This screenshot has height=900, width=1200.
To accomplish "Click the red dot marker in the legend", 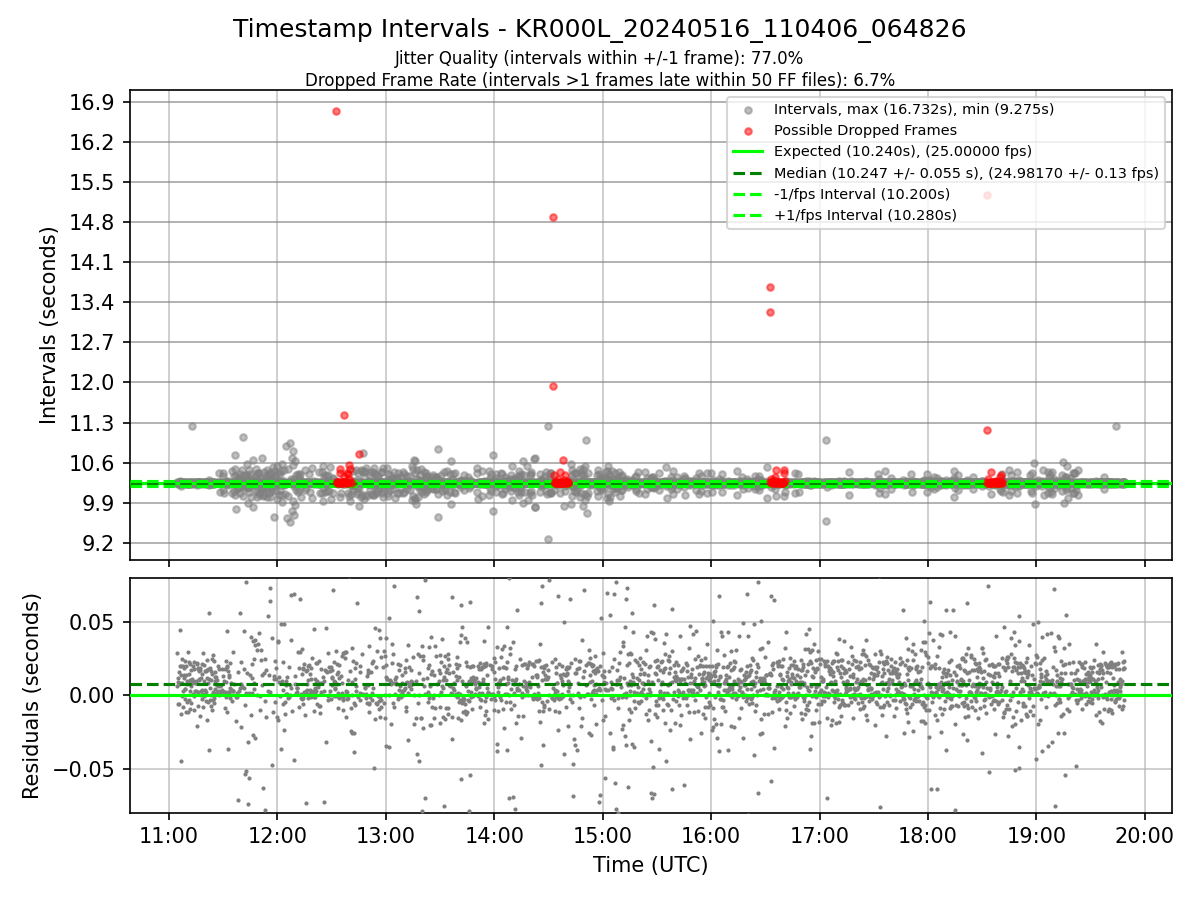I will 750,130.
